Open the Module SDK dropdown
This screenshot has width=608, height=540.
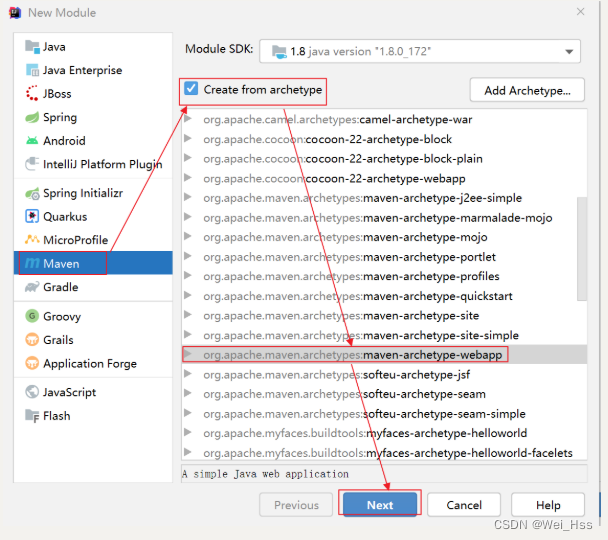tap(420, 51)
